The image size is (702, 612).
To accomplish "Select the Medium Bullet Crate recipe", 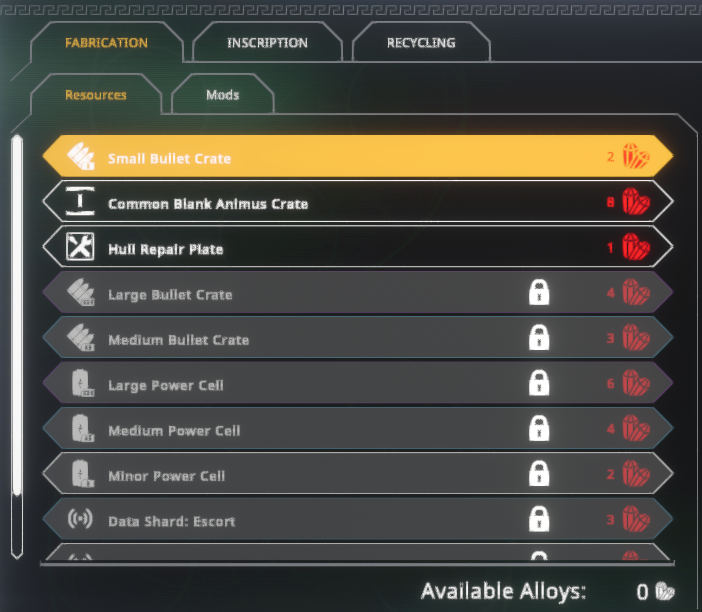I will pos(358,338).
